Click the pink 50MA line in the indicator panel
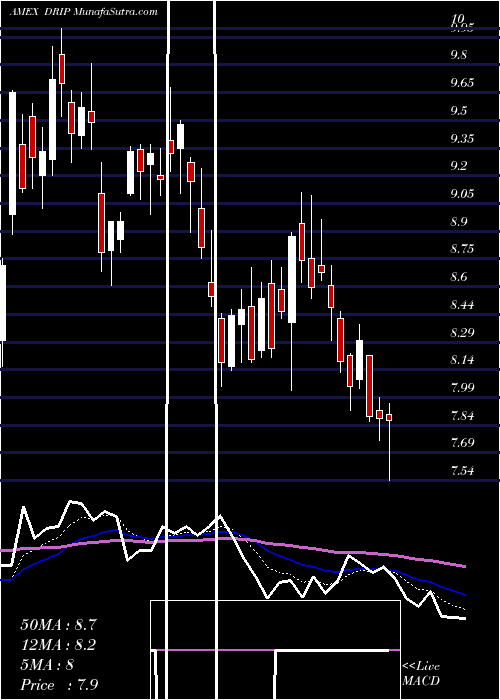The height and width of the screenshot is (700, 500). (x=233, y=539)
